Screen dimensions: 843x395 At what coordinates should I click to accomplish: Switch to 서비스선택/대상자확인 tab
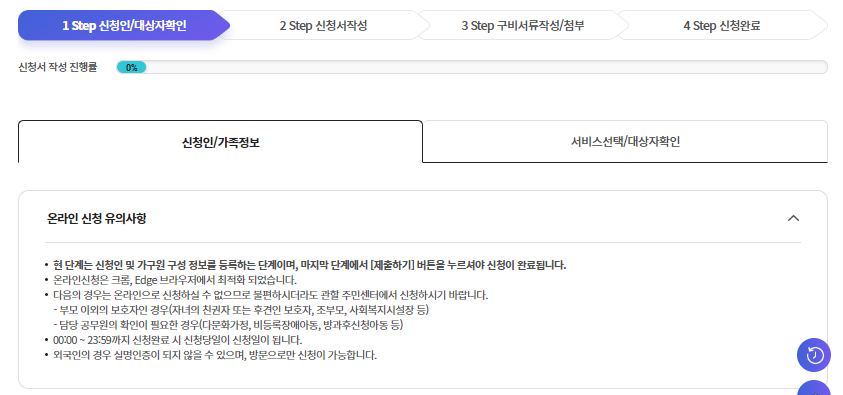point(625,142)
